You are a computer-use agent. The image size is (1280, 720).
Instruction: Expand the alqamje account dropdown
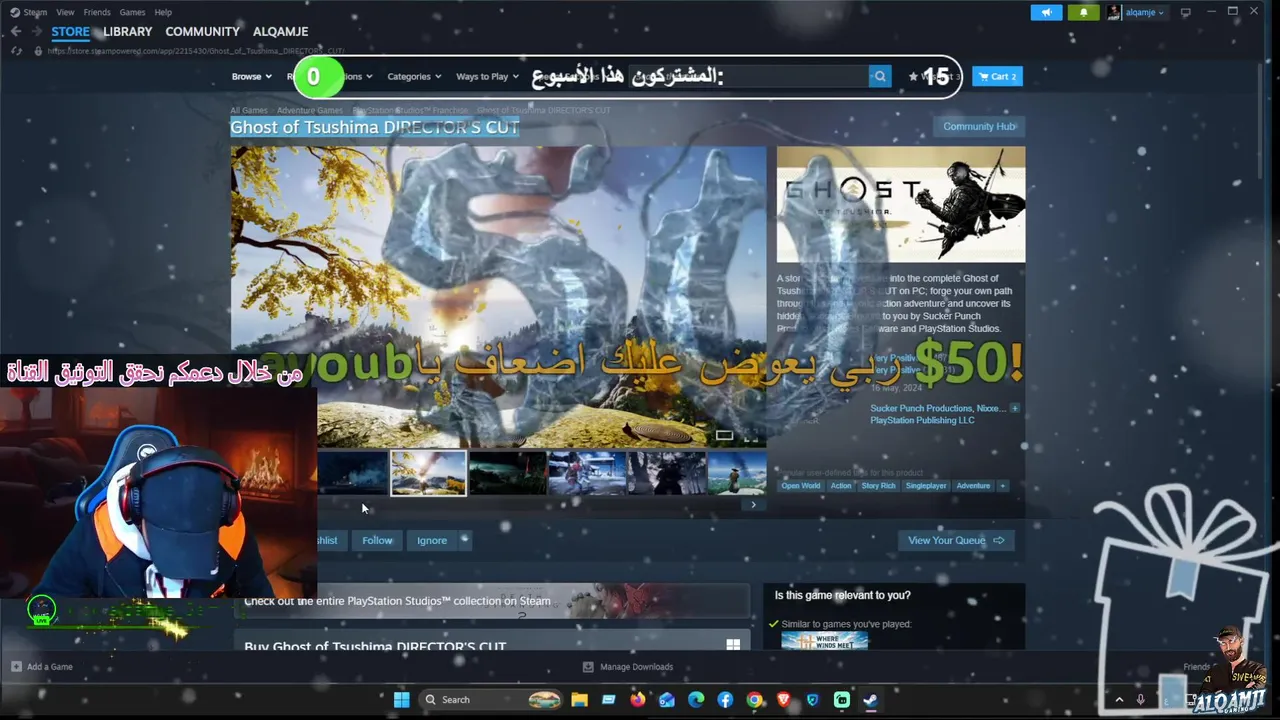point(1161,13)
